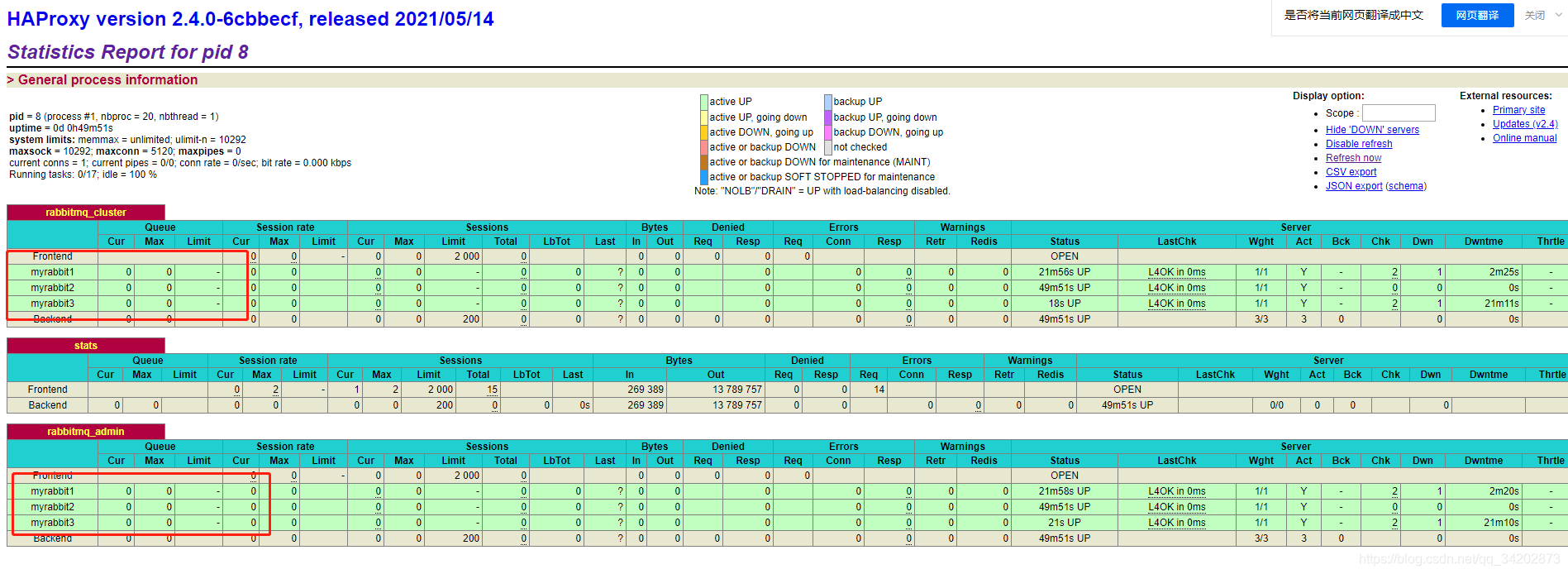
Task: Click '21m58s UP' status of admin myrabbit1
Action: tap(1065, 491)
